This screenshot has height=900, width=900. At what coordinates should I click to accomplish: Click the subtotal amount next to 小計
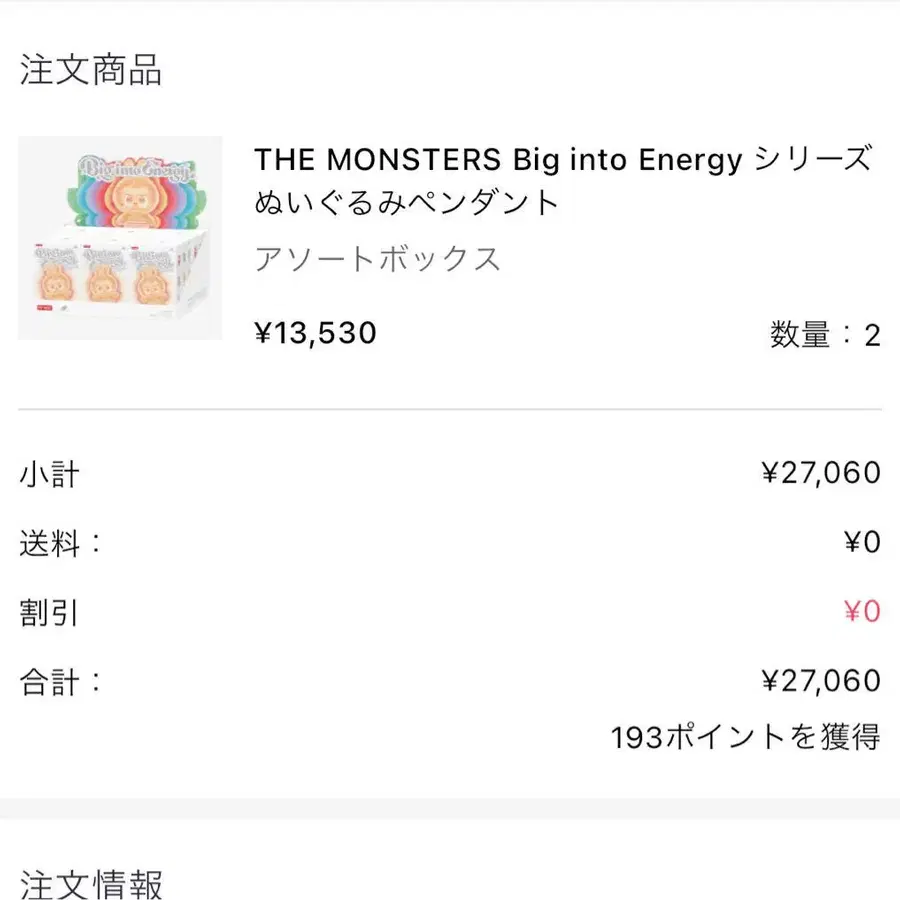pyautogui.click(x=821, y=473)
